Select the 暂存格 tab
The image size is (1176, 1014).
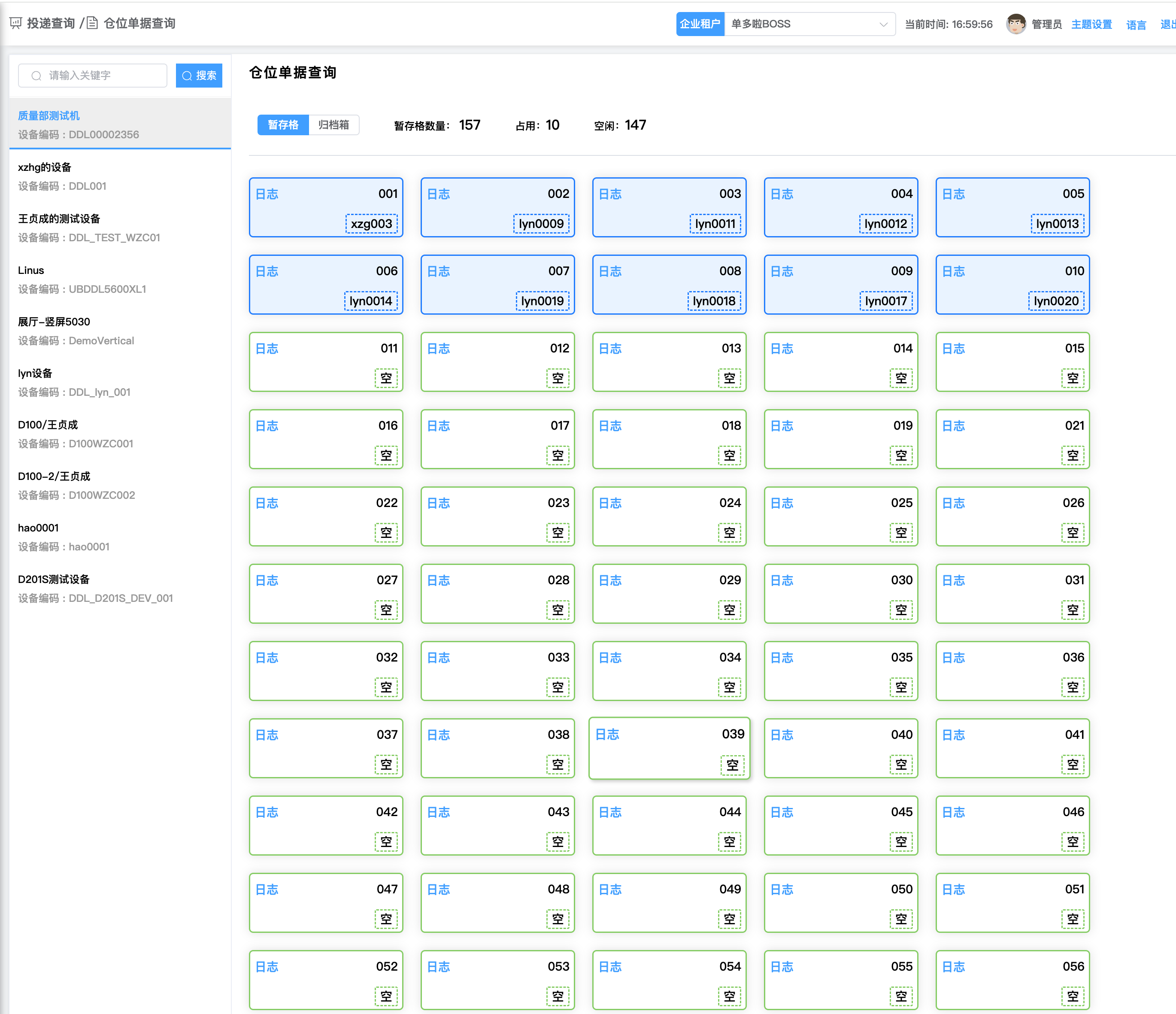[x=283, y=124]
